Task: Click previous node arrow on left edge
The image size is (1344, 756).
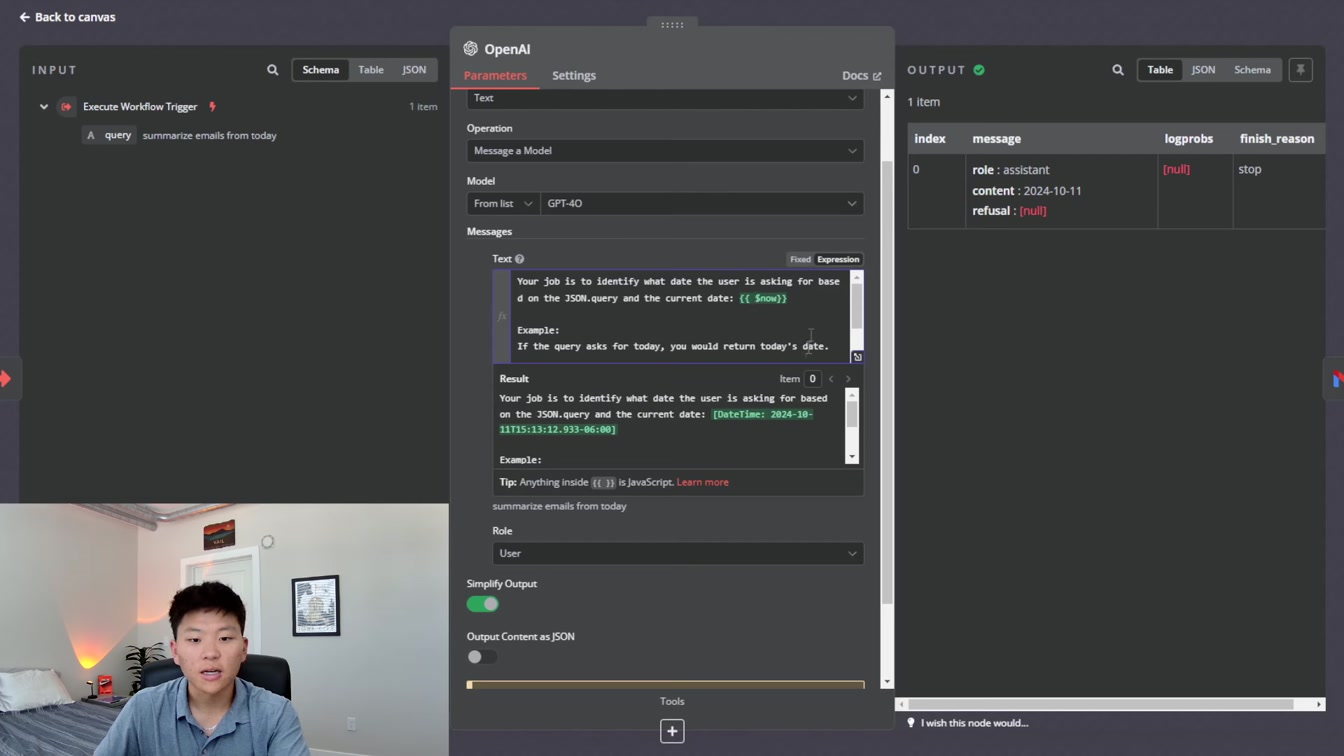Action: 6,379
